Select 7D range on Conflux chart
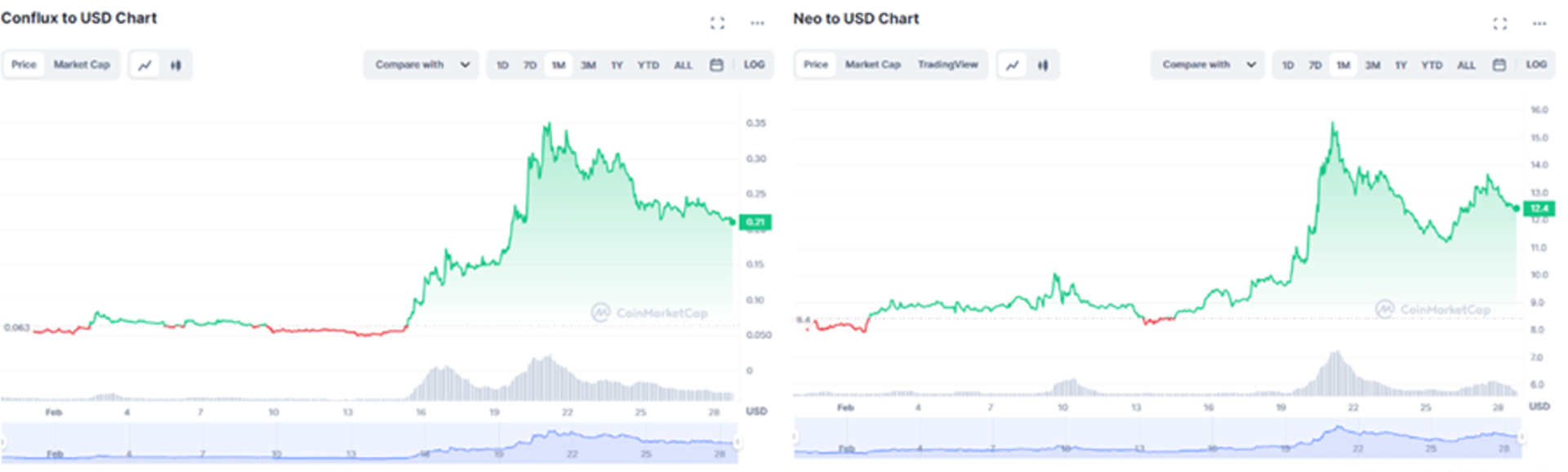 coord(530,65)
